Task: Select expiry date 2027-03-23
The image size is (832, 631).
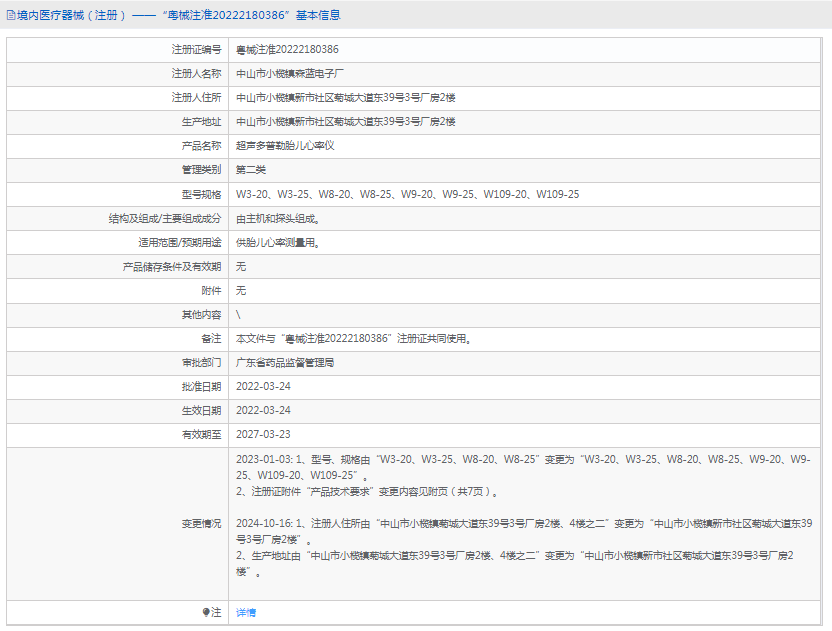Action: click(263, 434)
